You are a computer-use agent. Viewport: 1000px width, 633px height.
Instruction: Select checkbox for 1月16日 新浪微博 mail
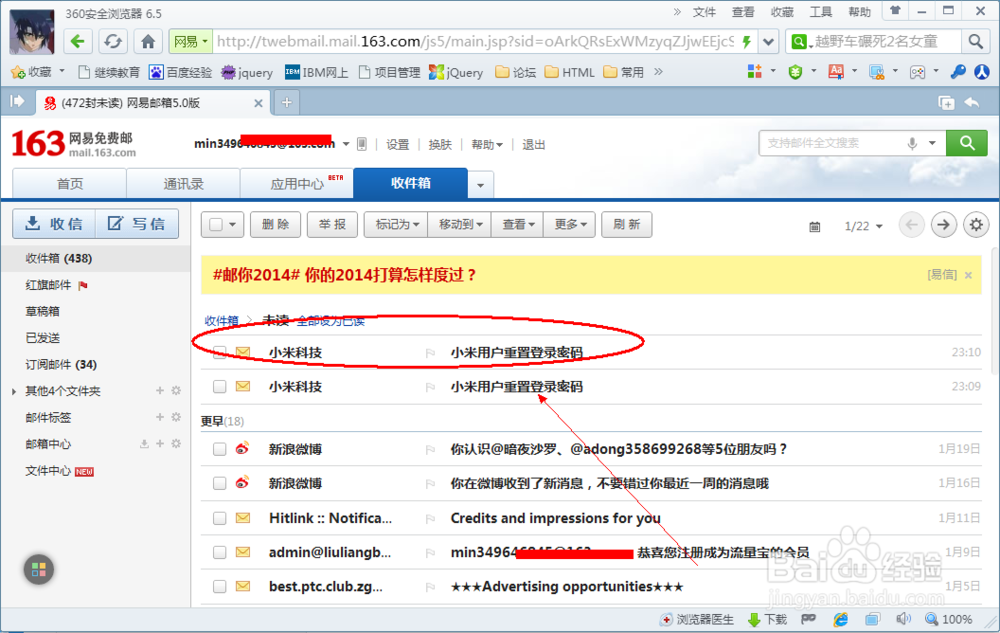(219, 483)
